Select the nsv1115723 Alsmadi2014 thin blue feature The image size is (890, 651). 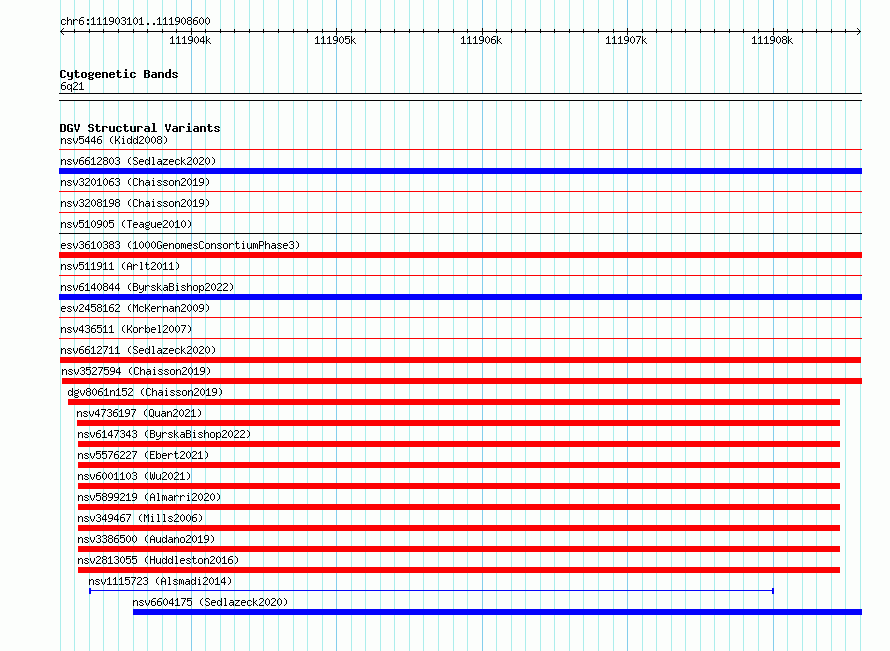[x=431, y=591]
